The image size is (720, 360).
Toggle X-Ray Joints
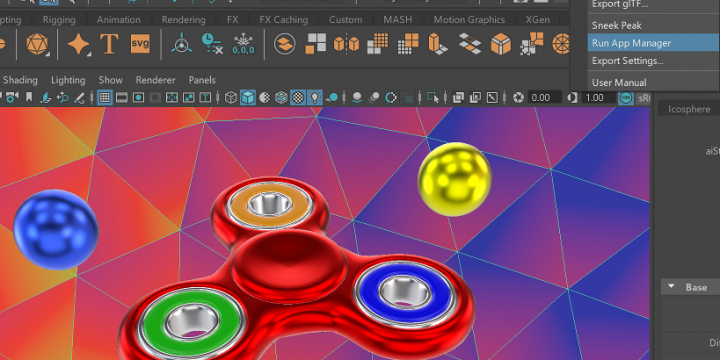click(492, 97)
